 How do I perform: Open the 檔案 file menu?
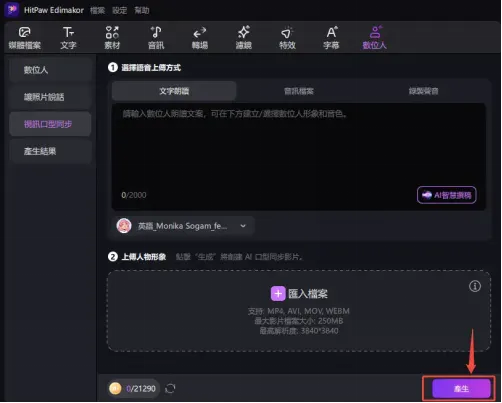(97, 10)
